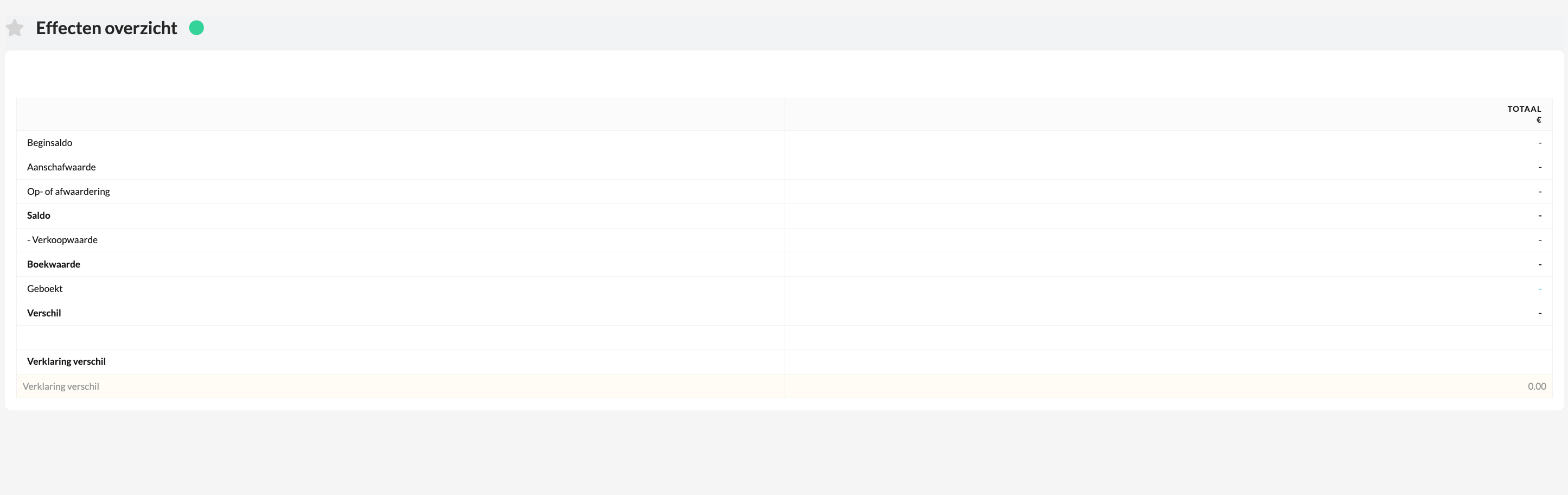Select the Beginsaldo row label
Viewport: 1568px width, 495px height.
[x=49, y=142]
